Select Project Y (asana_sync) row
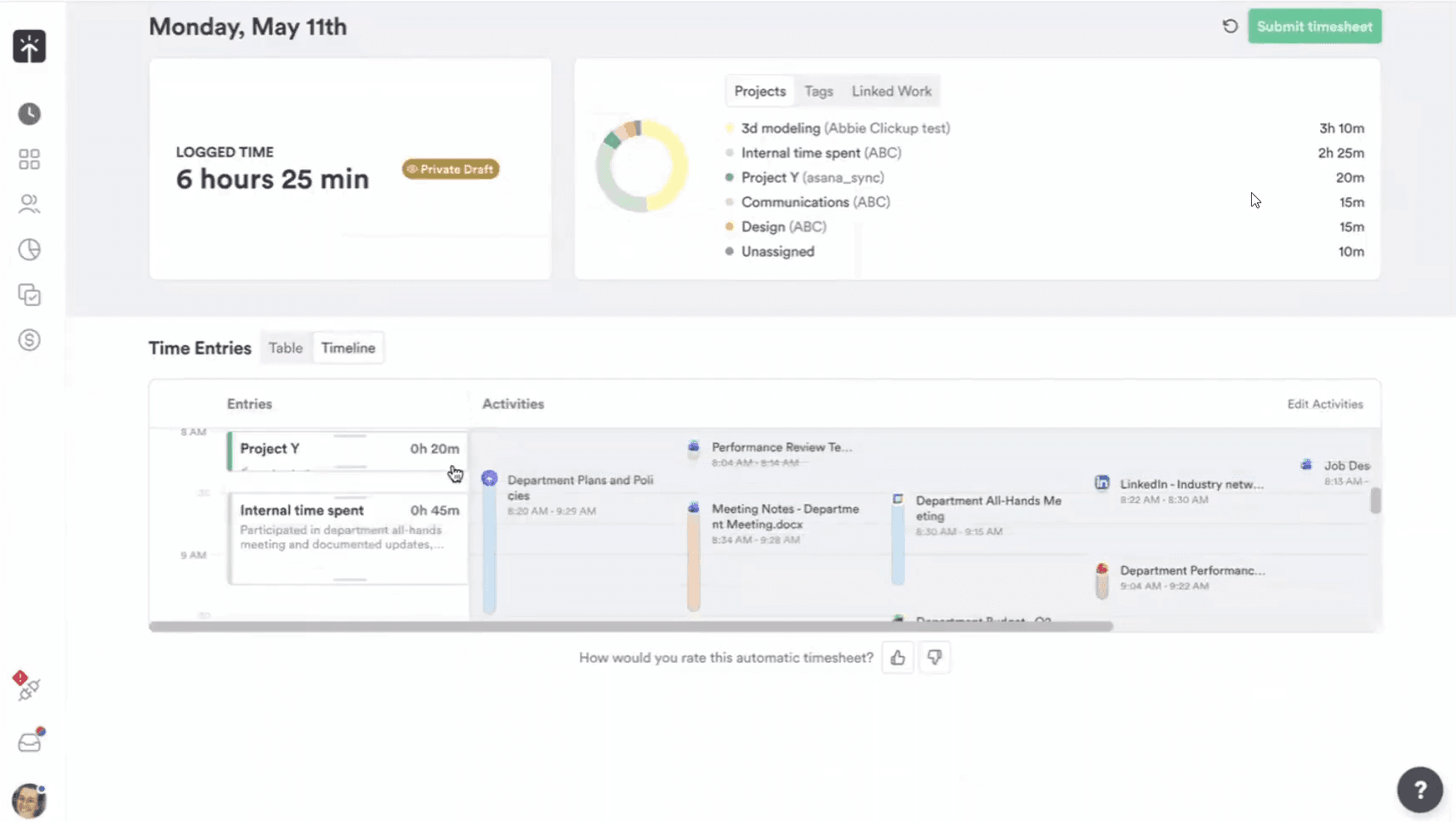The width and height of the screenshot is (1456, 822). [x=1044, y=178]
